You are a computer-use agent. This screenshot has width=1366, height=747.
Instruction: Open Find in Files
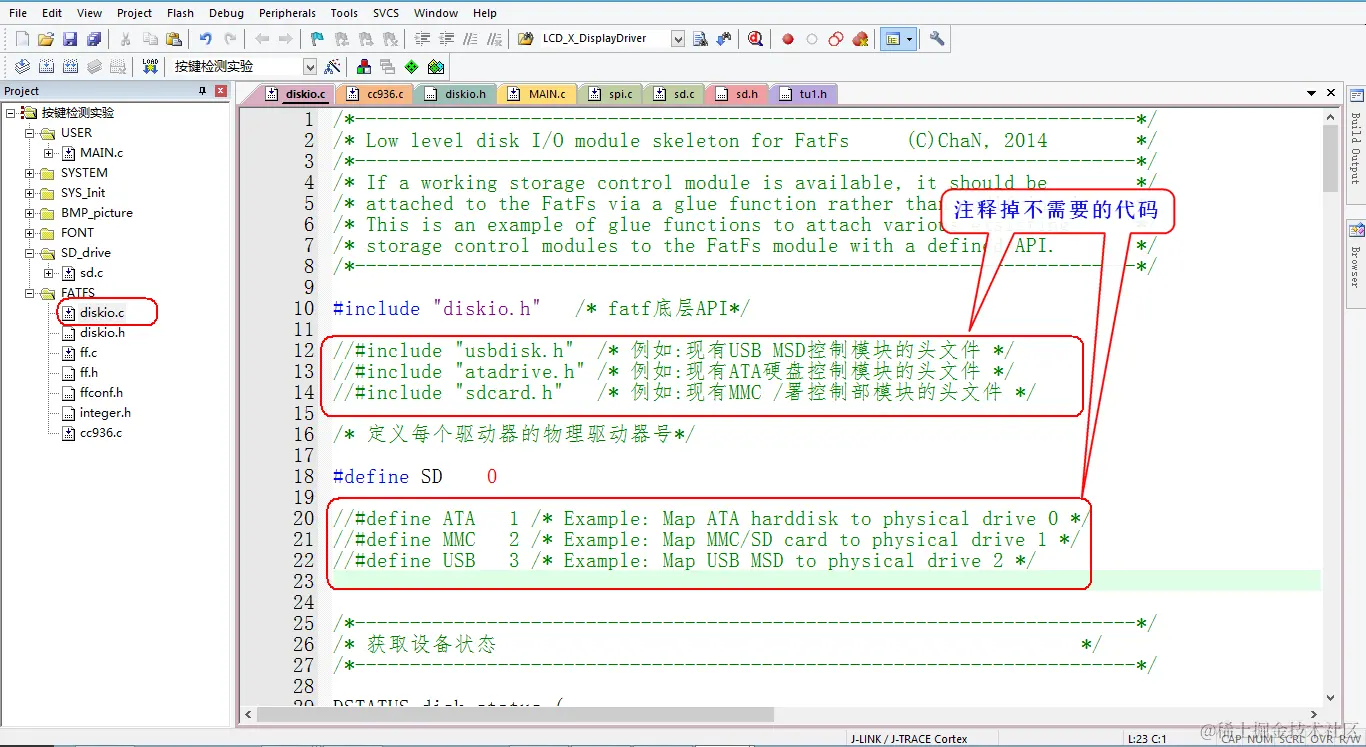tap(526, 39)
